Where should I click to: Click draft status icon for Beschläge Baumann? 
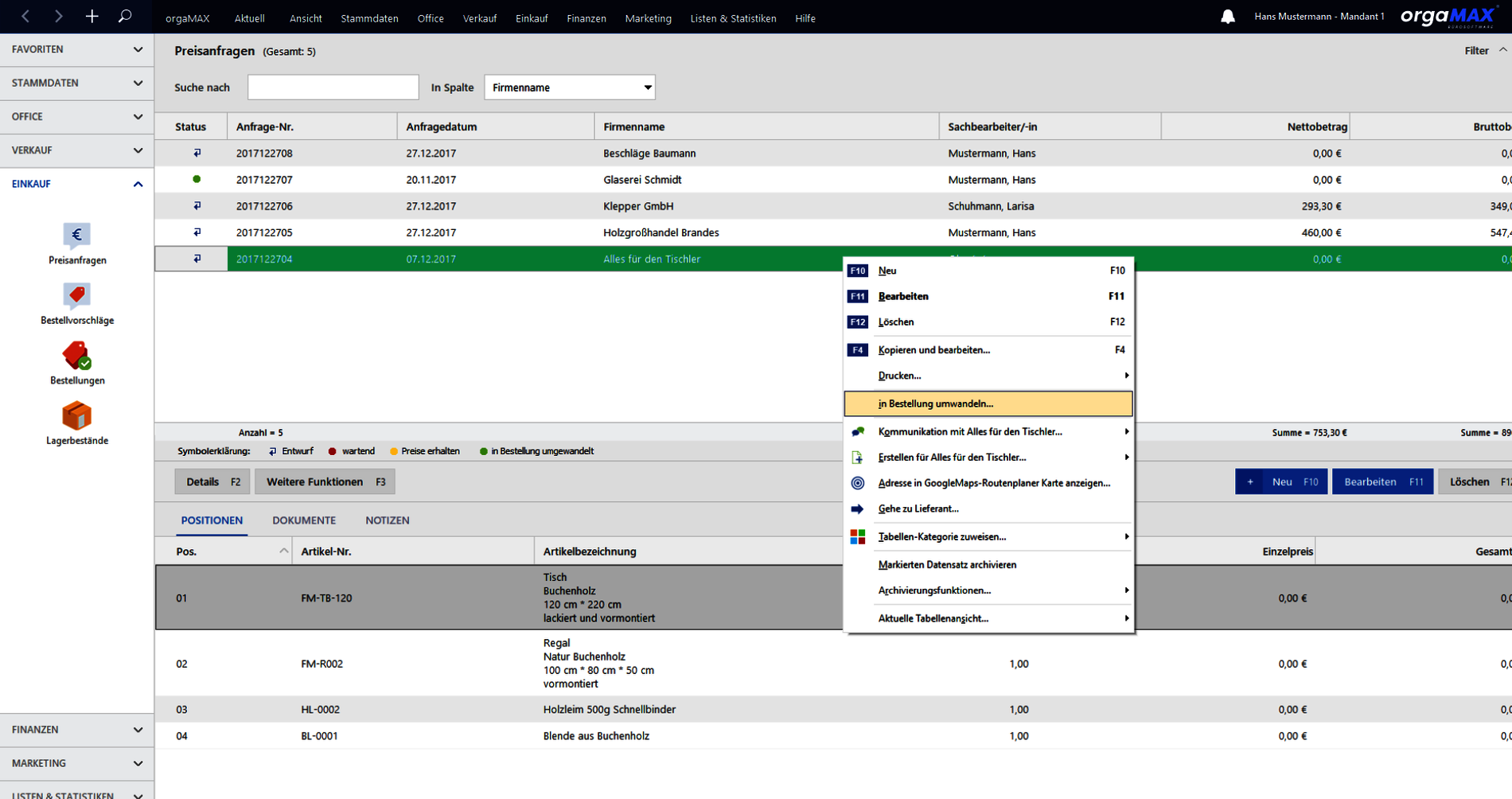[x=197, y=153]
